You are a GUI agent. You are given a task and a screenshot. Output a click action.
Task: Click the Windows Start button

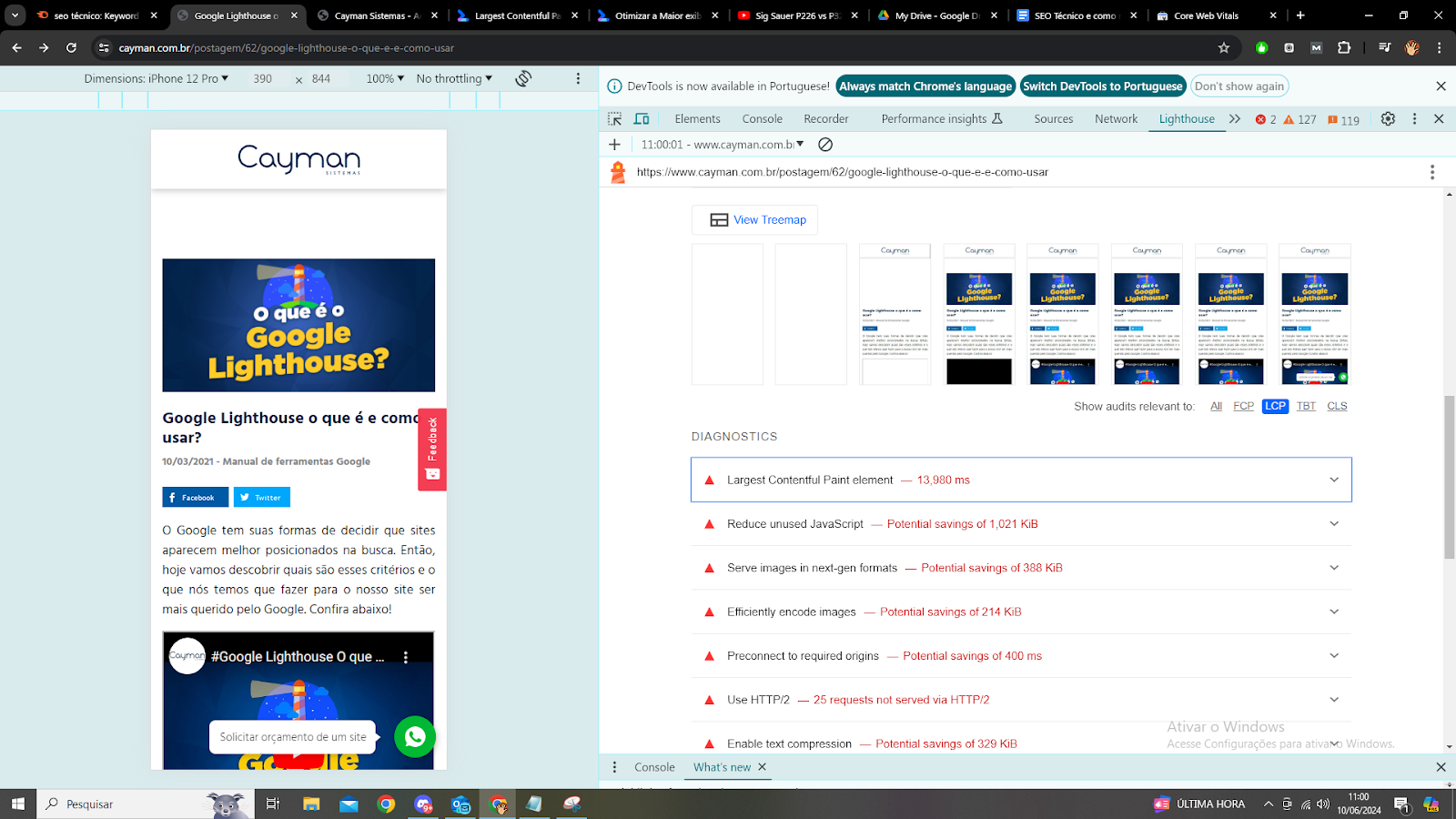coord(17,804)
